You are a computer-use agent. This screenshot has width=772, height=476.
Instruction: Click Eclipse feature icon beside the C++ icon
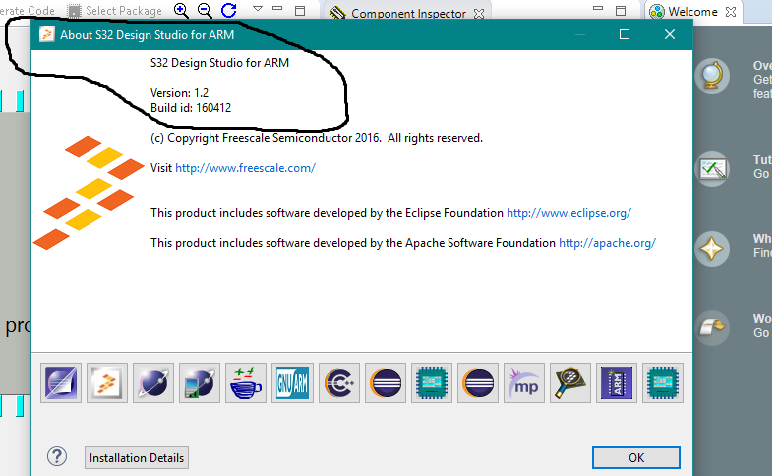(x=386, y=383)
